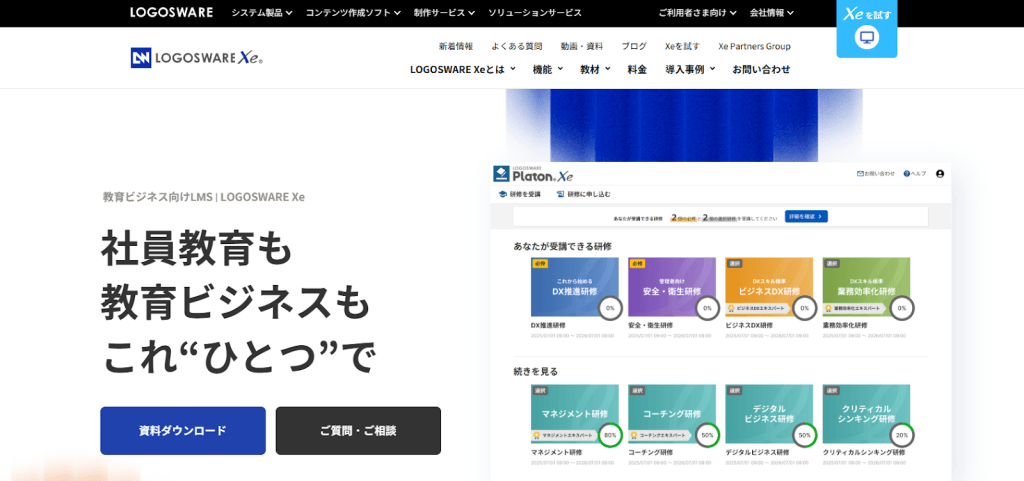
Task: Click the user profile icon in Platon preview
Action: 940,174
